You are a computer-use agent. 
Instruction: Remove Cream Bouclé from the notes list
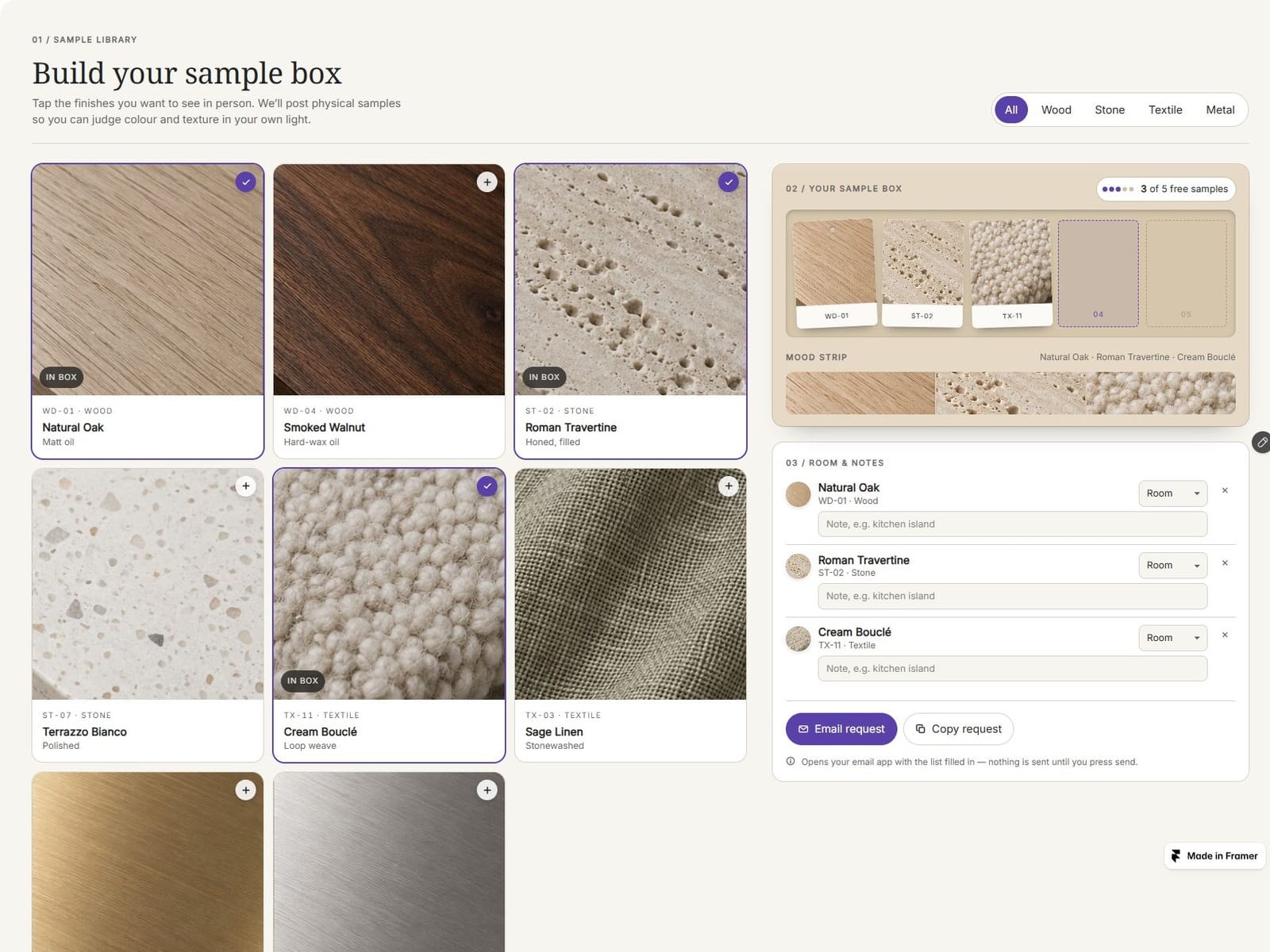1225,635
